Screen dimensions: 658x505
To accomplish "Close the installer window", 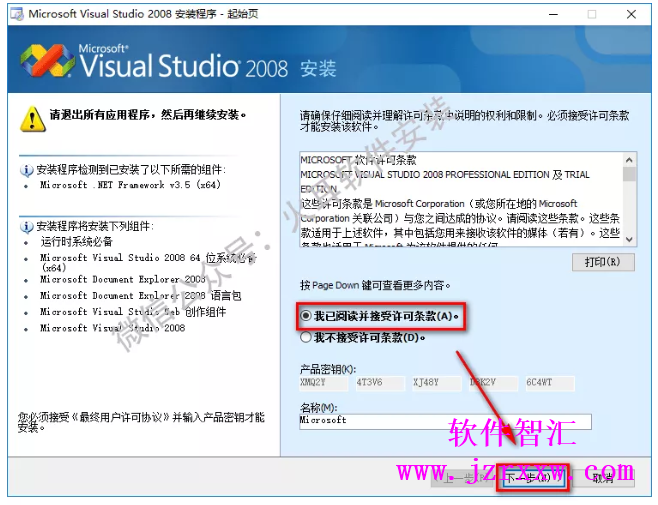I will pyautogui.click(x=631, y=14).
